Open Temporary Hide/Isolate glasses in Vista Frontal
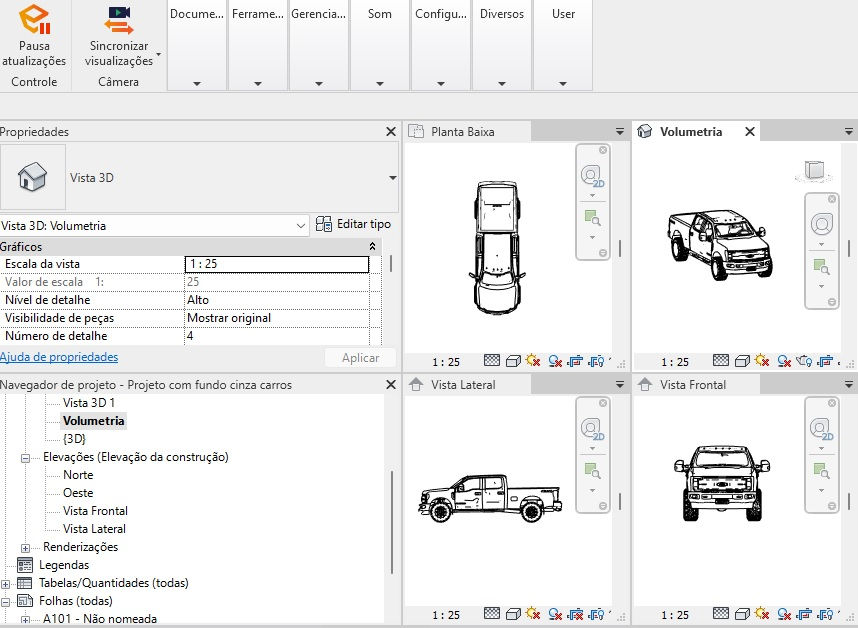 [826, 617]
